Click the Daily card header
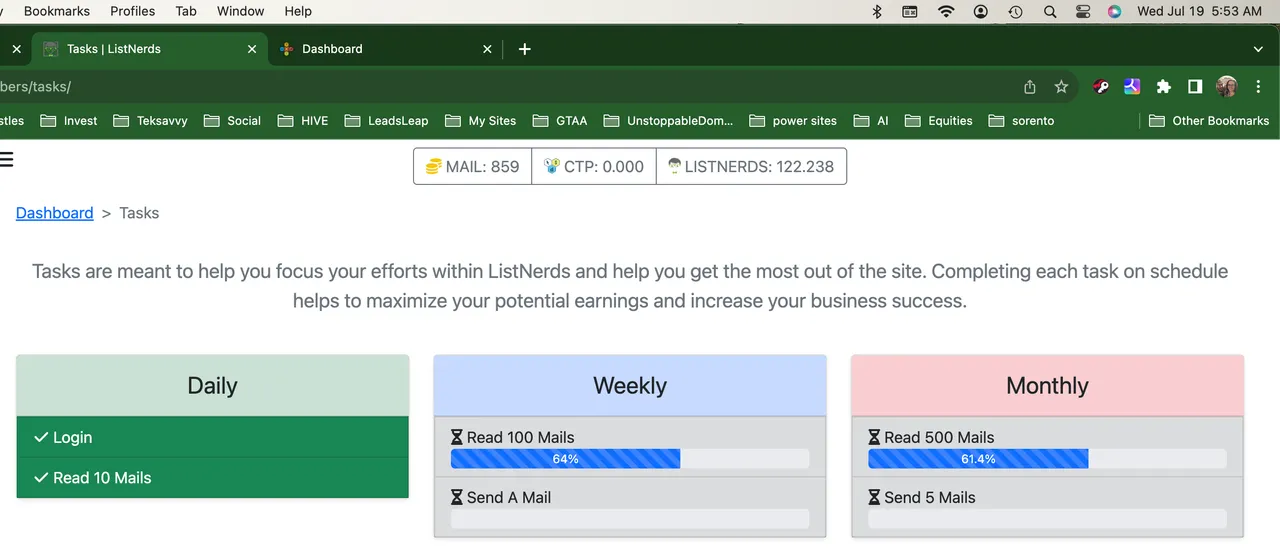 point(212,386)
